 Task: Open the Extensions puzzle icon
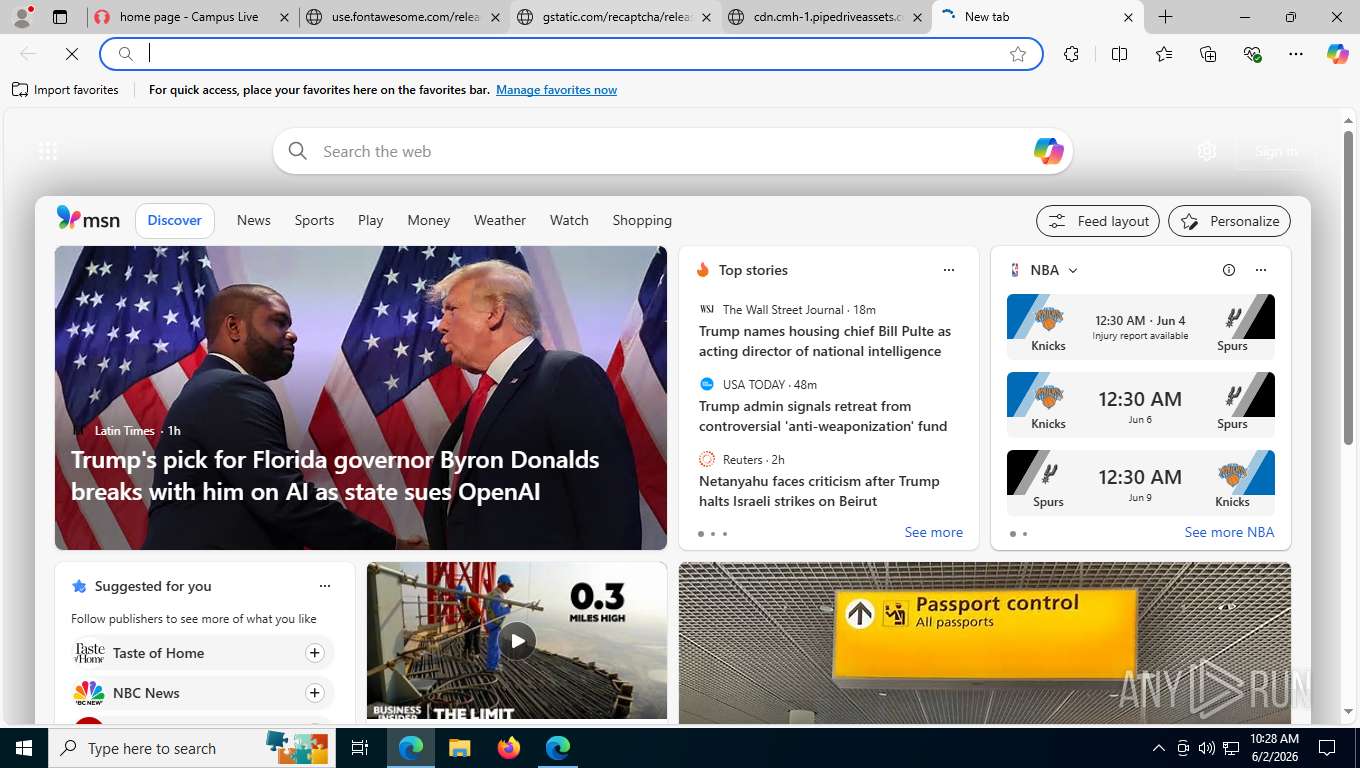[1072, 54]
